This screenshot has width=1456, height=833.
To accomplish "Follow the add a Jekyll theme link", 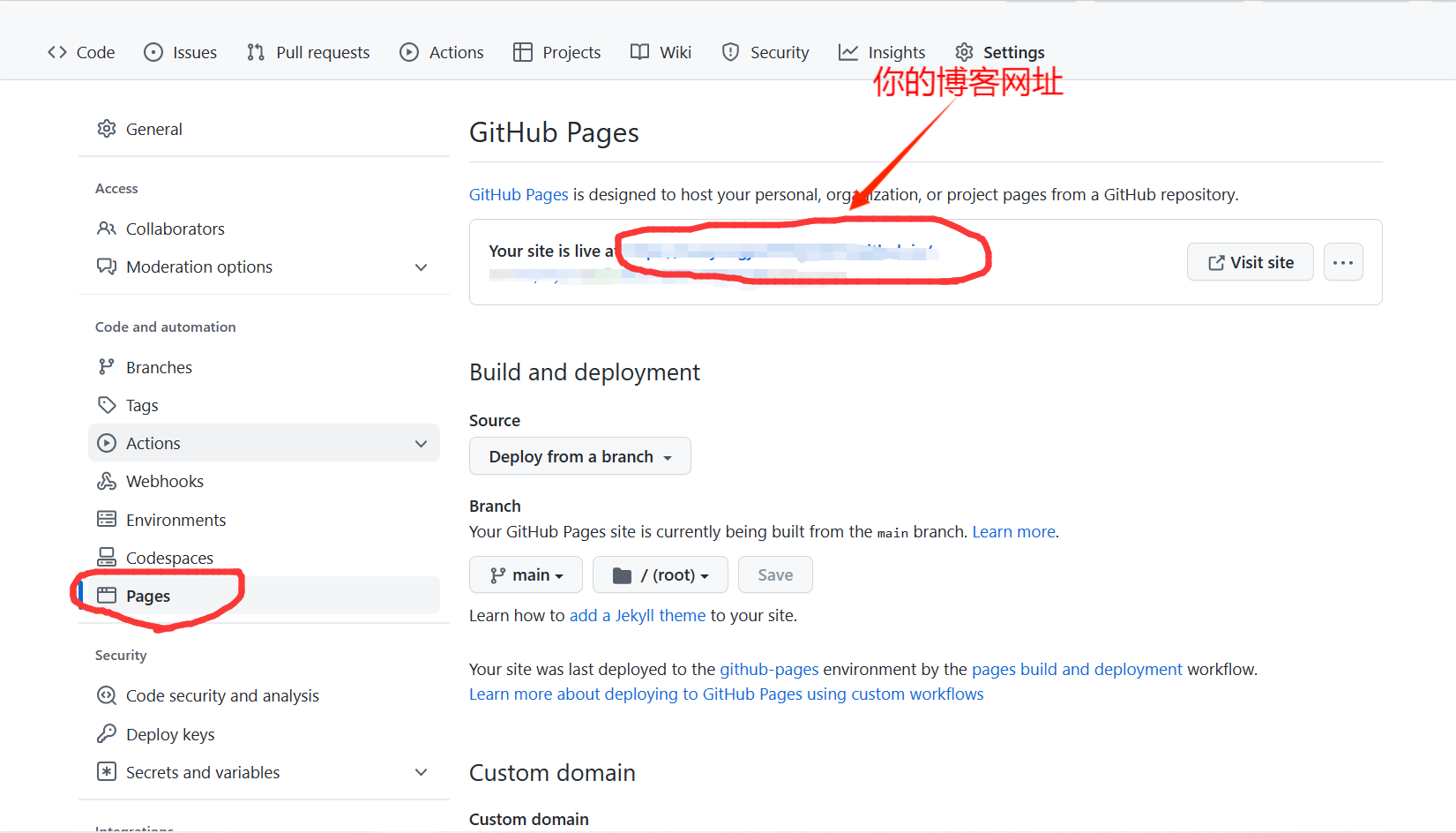I will (x=637, y=615).
